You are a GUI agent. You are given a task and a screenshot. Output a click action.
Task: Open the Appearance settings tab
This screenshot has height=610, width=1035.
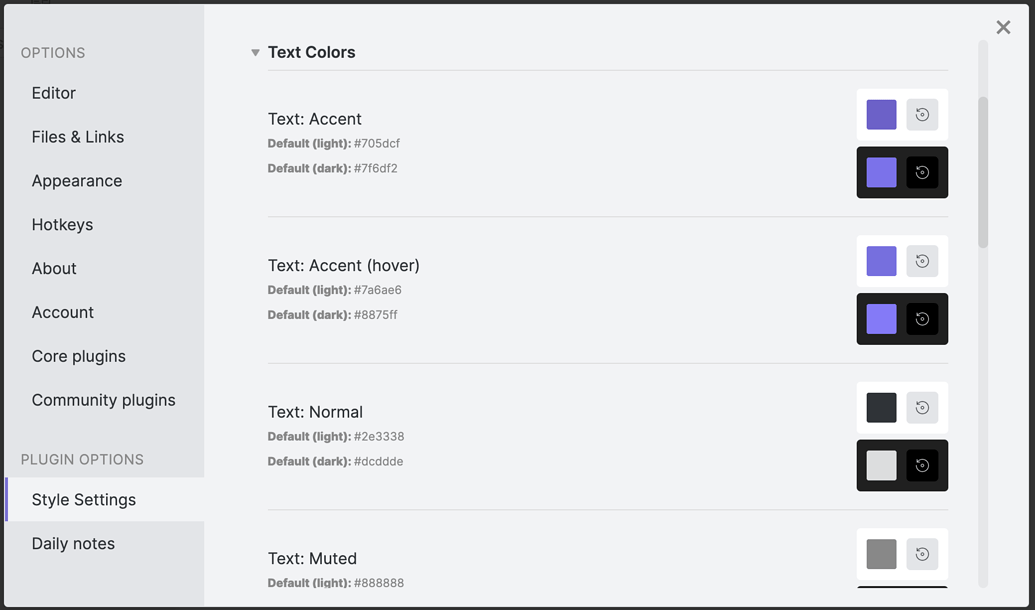[x=77, y=181]
